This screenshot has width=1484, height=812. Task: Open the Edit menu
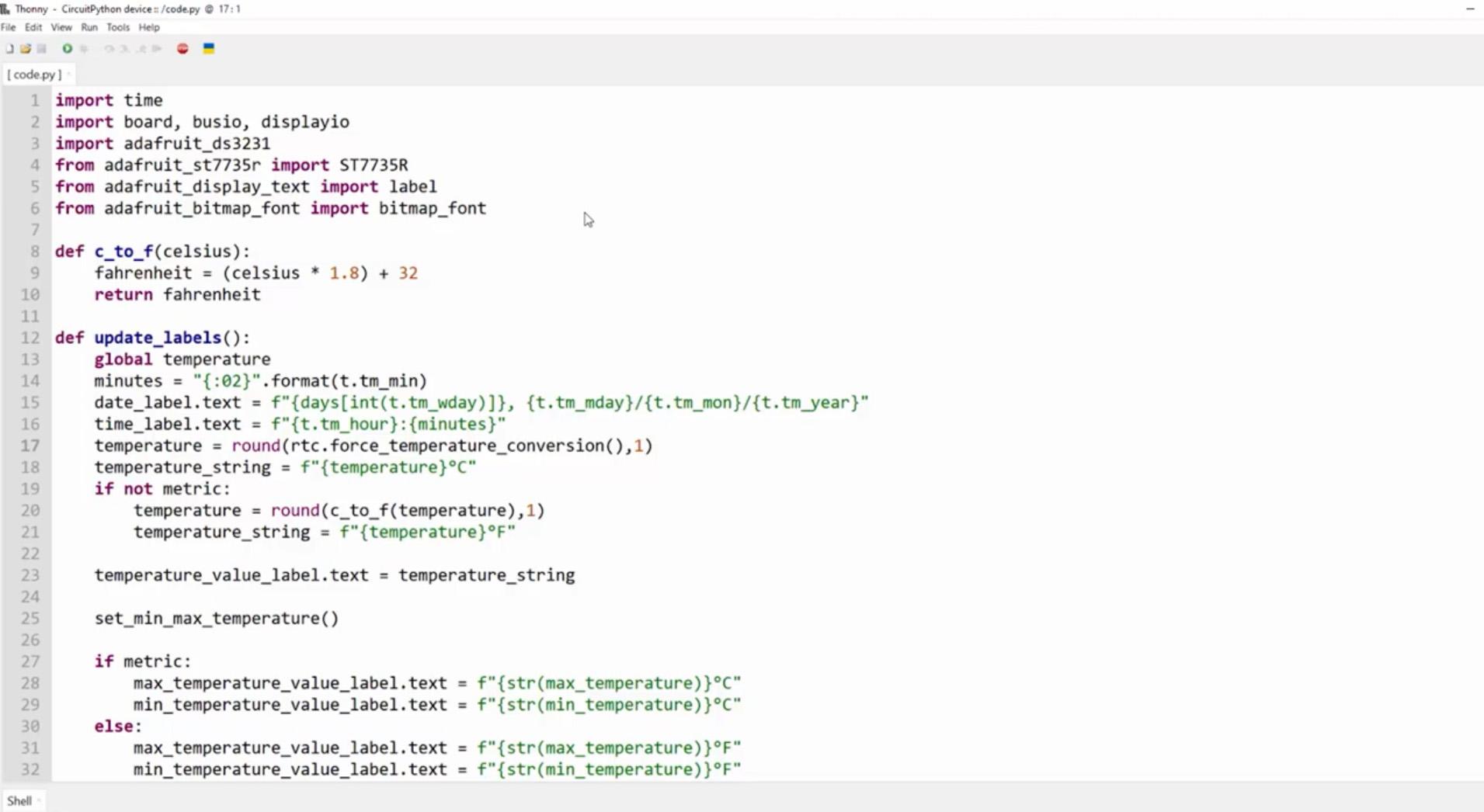pos(33,27)
